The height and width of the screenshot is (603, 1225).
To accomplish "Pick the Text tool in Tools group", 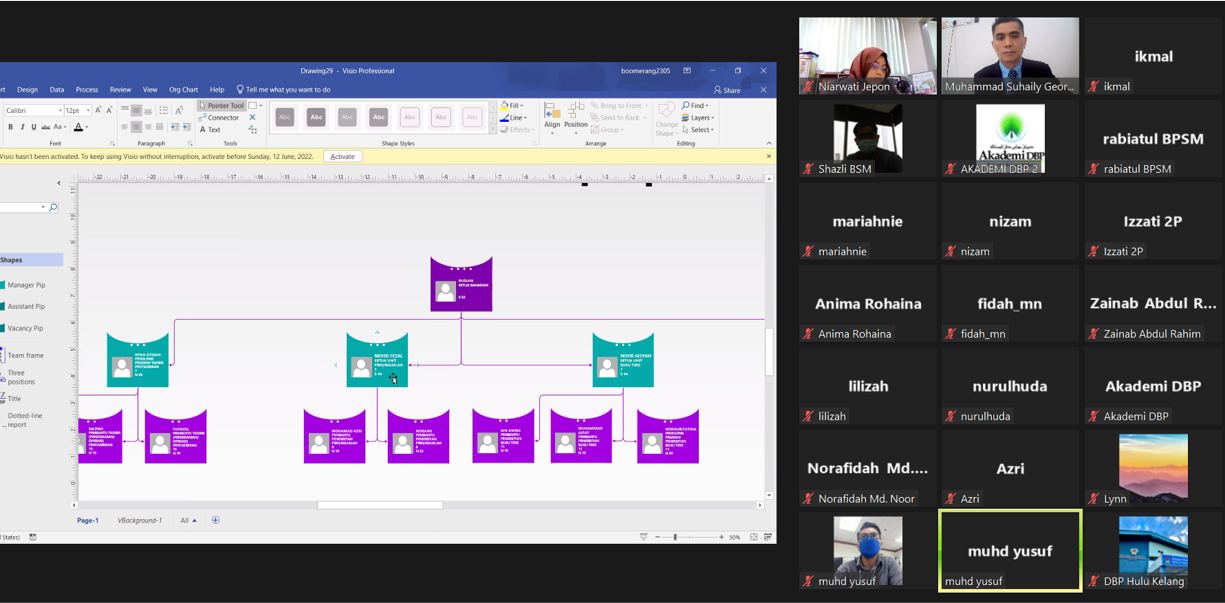I will (210, 130).
